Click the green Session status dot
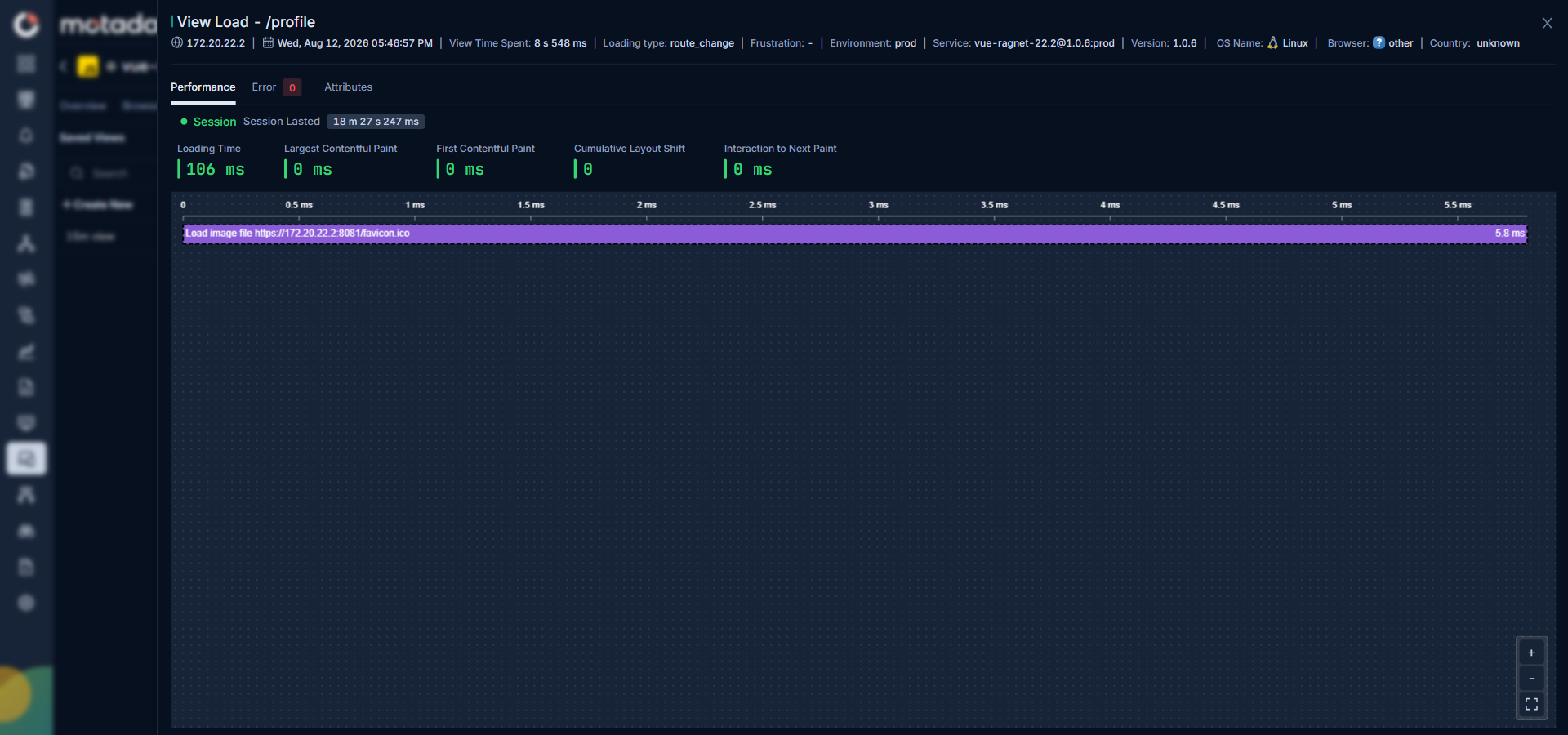 pyautogui.click(x=184, y=122)
